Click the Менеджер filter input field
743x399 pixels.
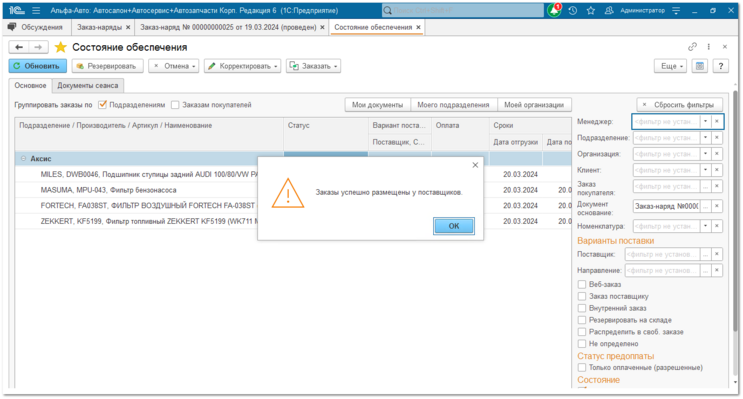(x=666, y=122)
